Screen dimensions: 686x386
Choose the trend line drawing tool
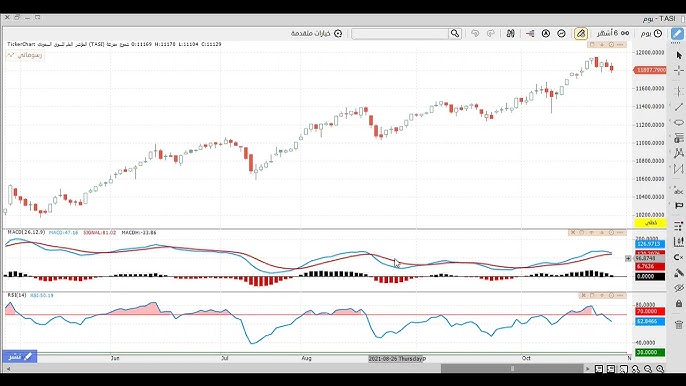[679, 107]
